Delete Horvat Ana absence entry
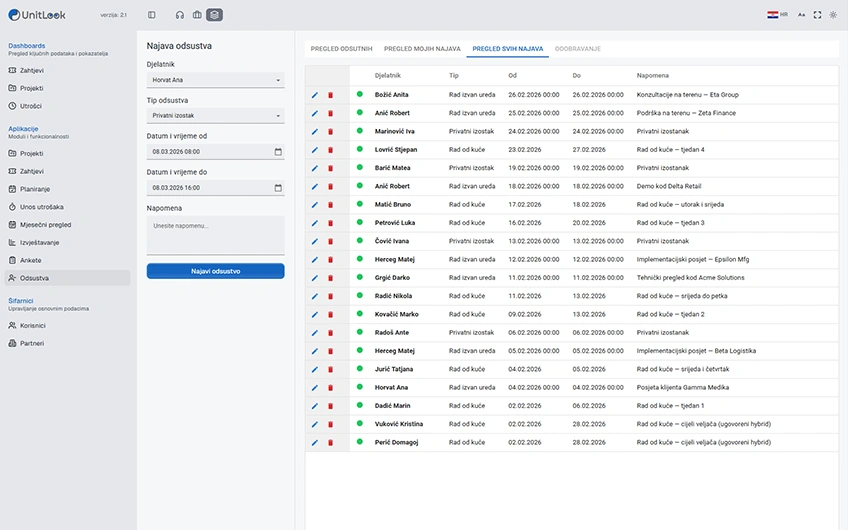 tap(330, 388)
